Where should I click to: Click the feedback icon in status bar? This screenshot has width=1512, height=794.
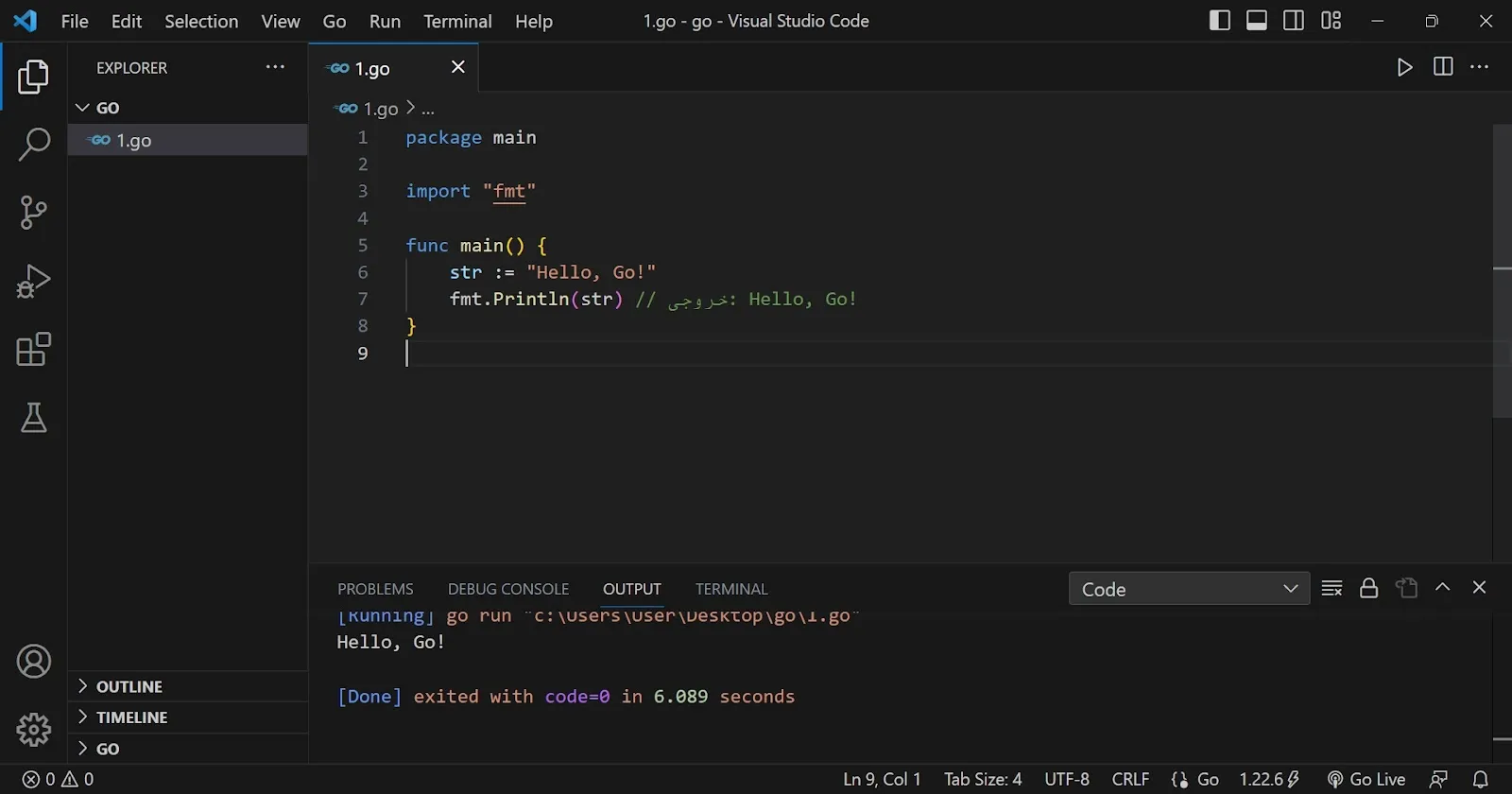pos(1438,779)
